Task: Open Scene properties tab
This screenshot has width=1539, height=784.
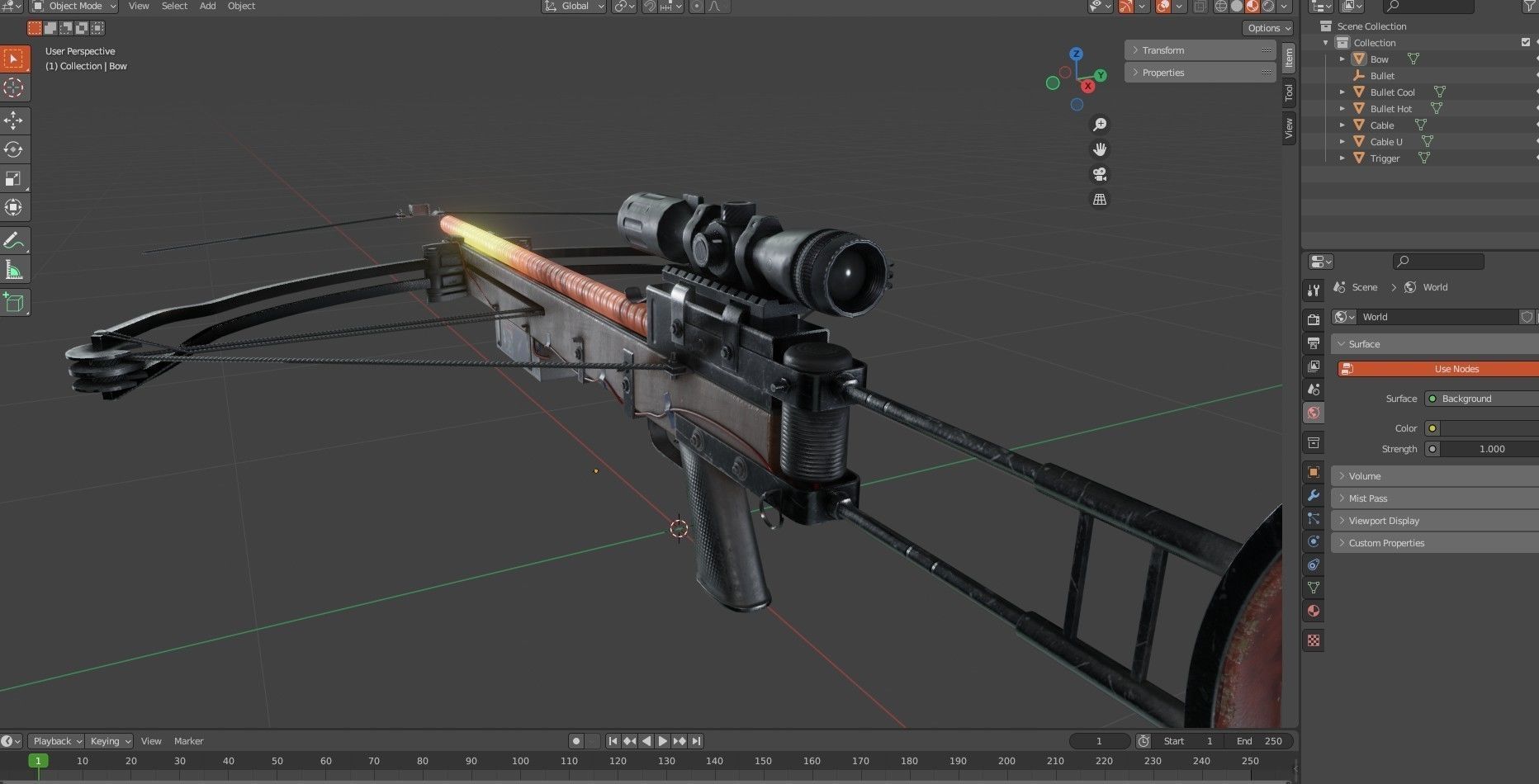Action: [1314, 389]
